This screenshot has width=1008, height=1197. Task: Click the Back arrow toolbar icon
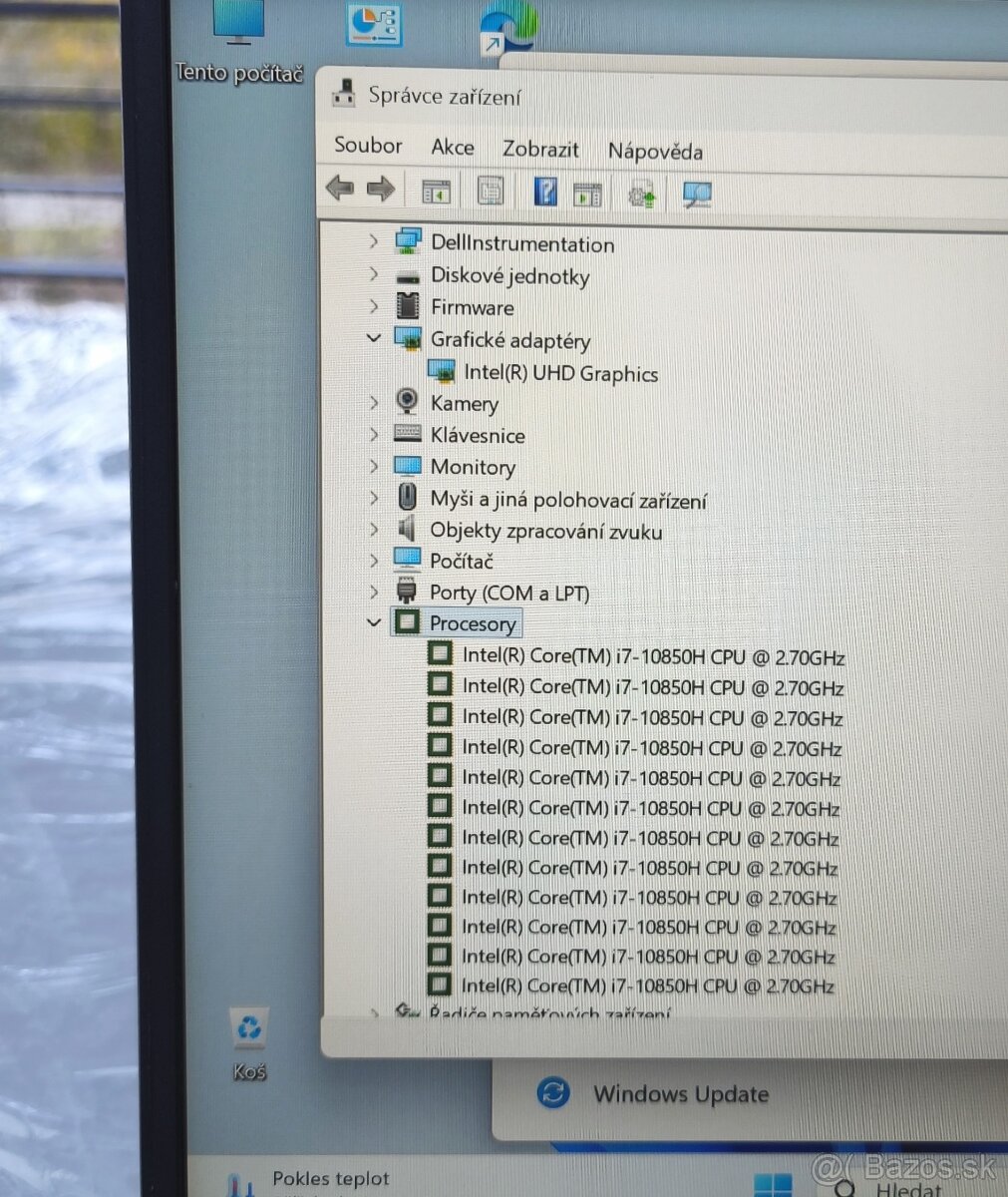340,188
